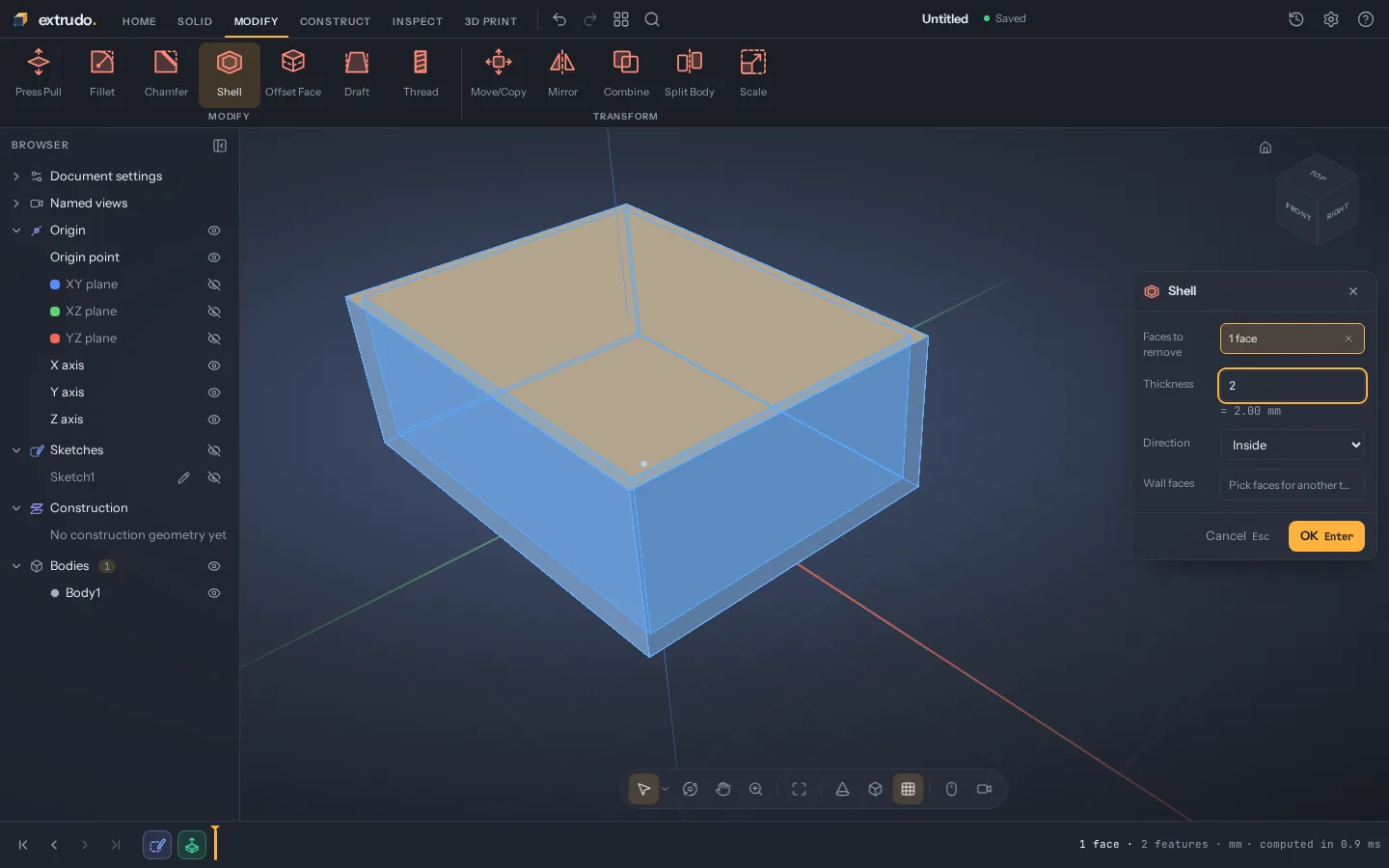Confirm the Shell with OK
The height and width of the screenshot is (868, 1389).
point(1326,536)
